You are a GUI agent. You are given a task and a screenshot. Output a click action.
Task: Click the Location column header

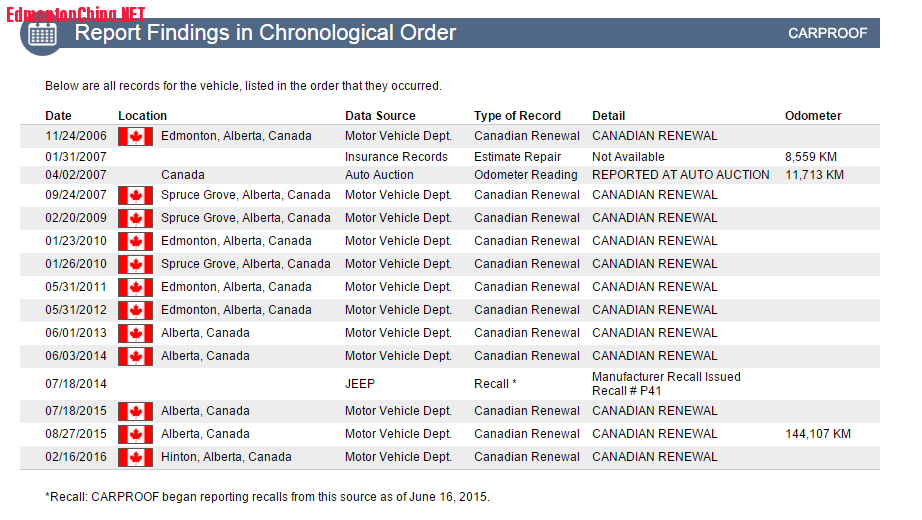pos(142,116)
